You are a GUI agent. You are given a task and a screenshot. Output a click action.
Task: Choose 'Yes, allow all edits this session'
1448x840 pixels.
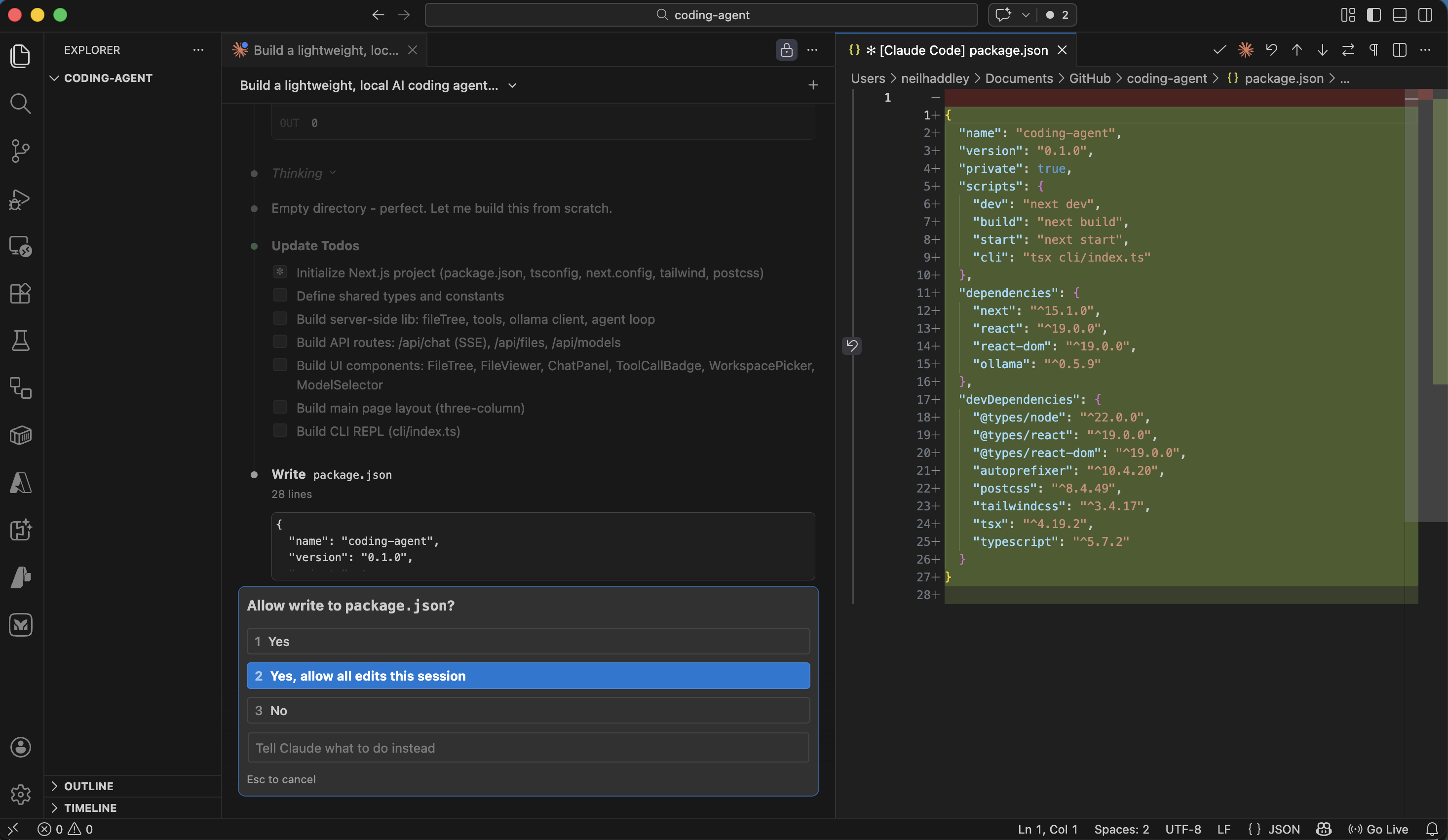[x=528, y=676]
